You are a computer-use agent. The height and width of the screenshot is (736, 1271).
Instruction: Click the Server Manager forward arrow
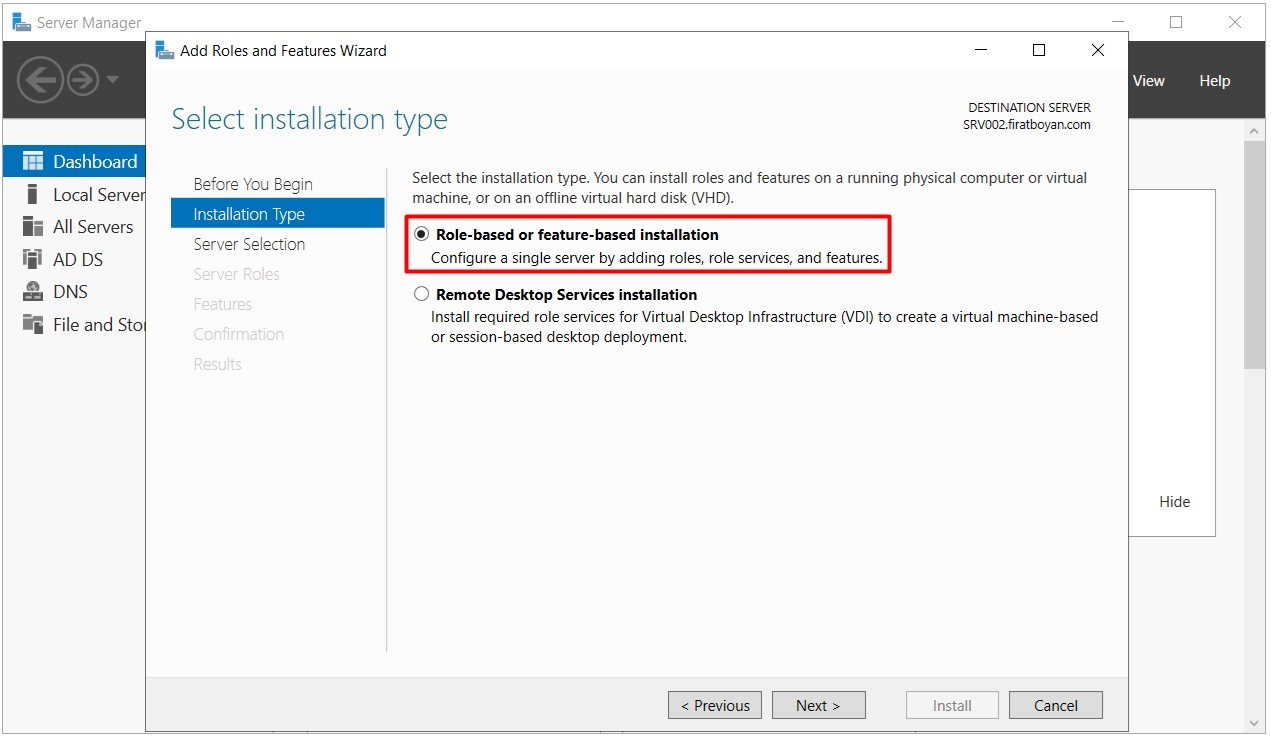click(x=84, y=80)
